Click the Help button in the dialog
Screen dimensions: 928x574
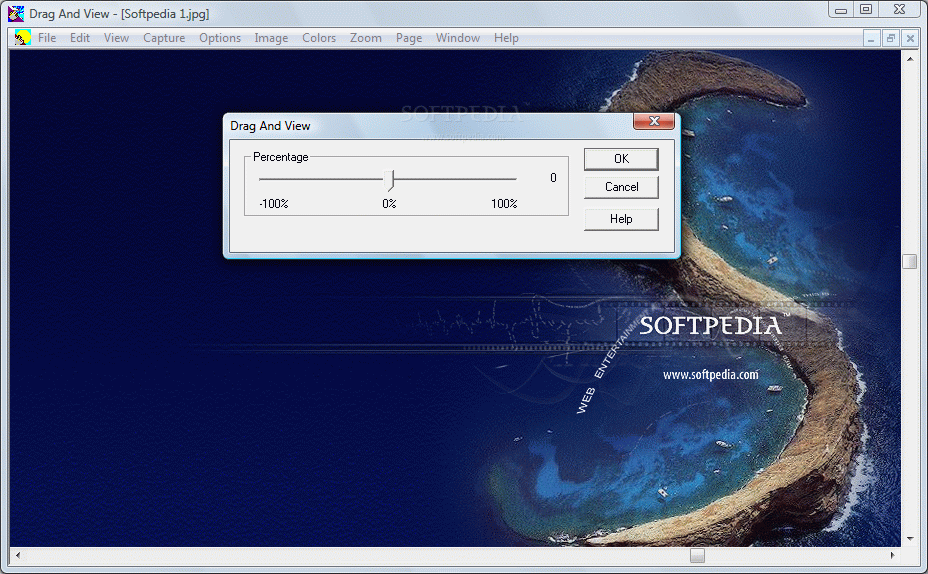(x=621, y=219)
